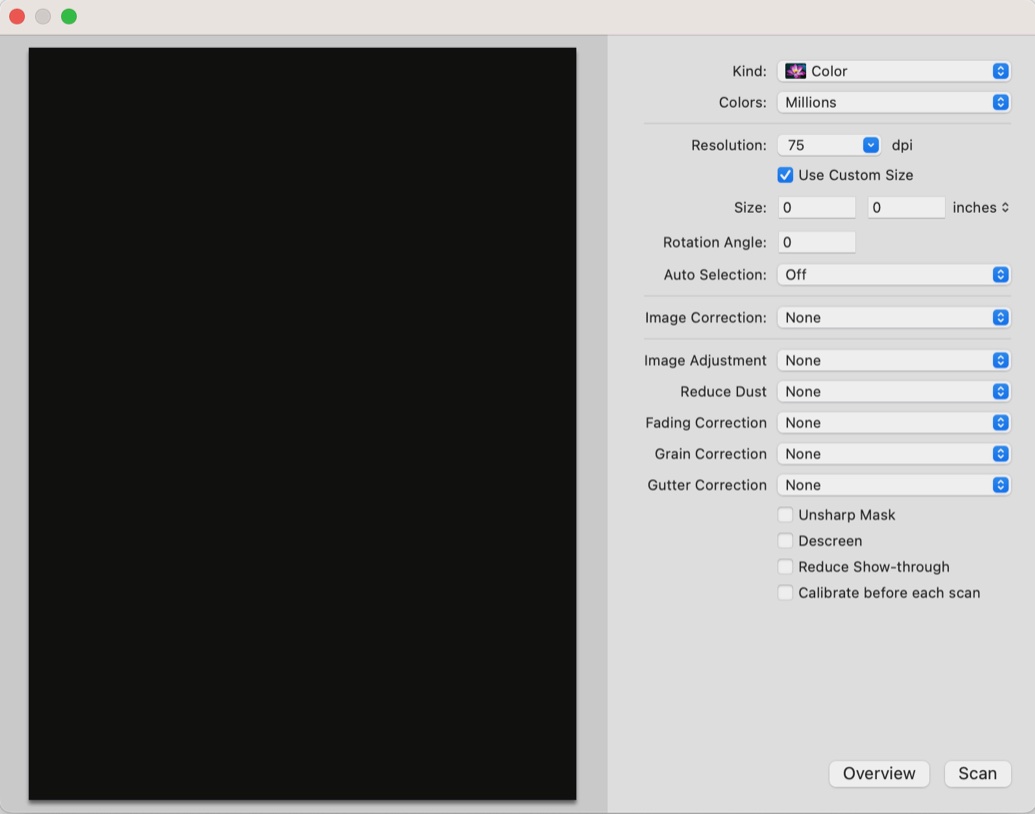
Task: Open the Auto Selection dropdown
Action: [894, 275]
